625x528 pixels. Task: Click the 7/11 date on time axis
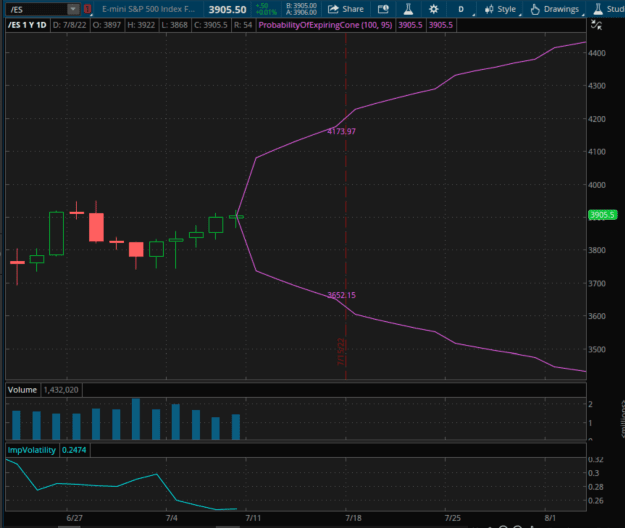(x=253, y=518)
